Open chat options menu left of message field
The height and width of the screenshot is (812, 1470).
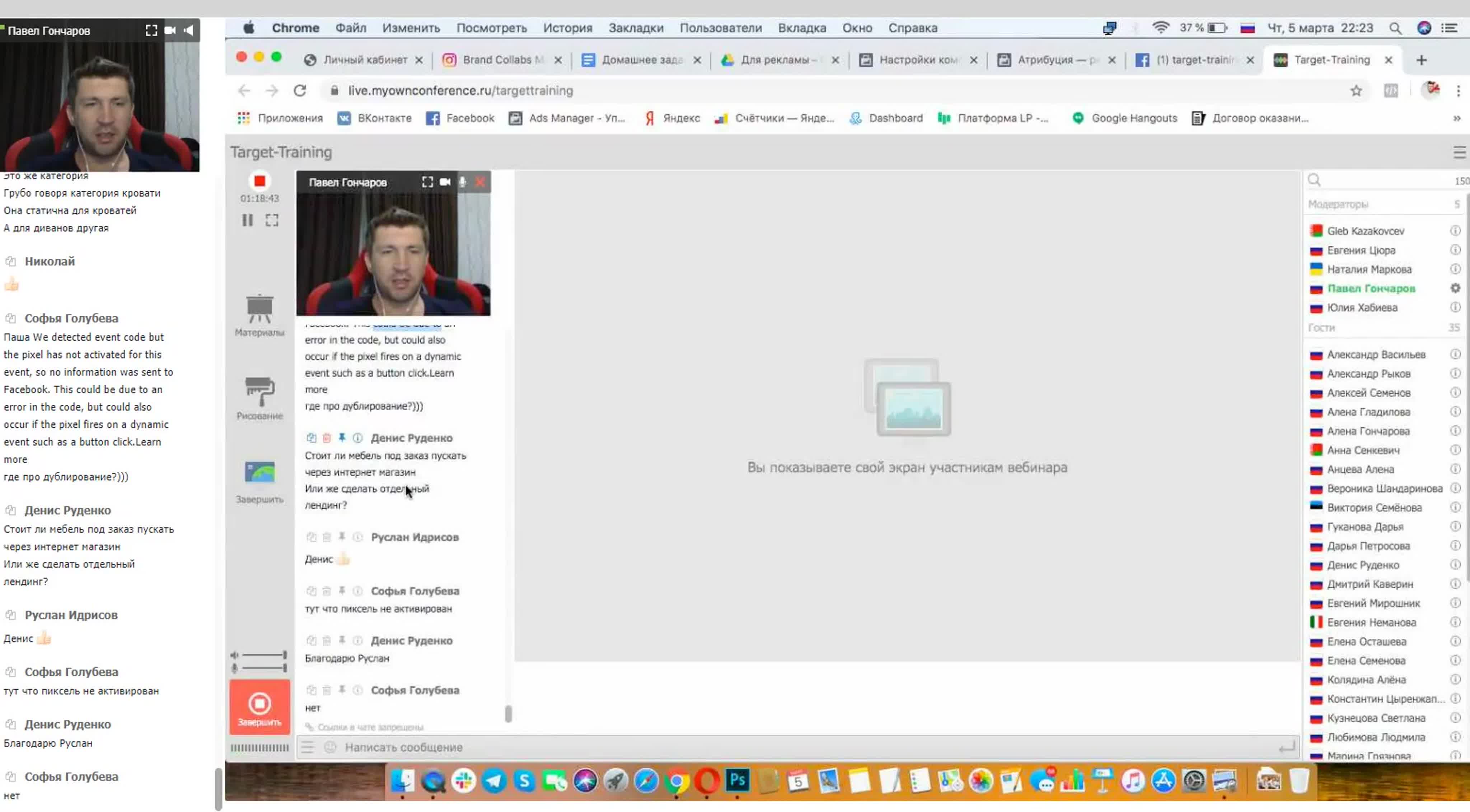pos(308,747)
